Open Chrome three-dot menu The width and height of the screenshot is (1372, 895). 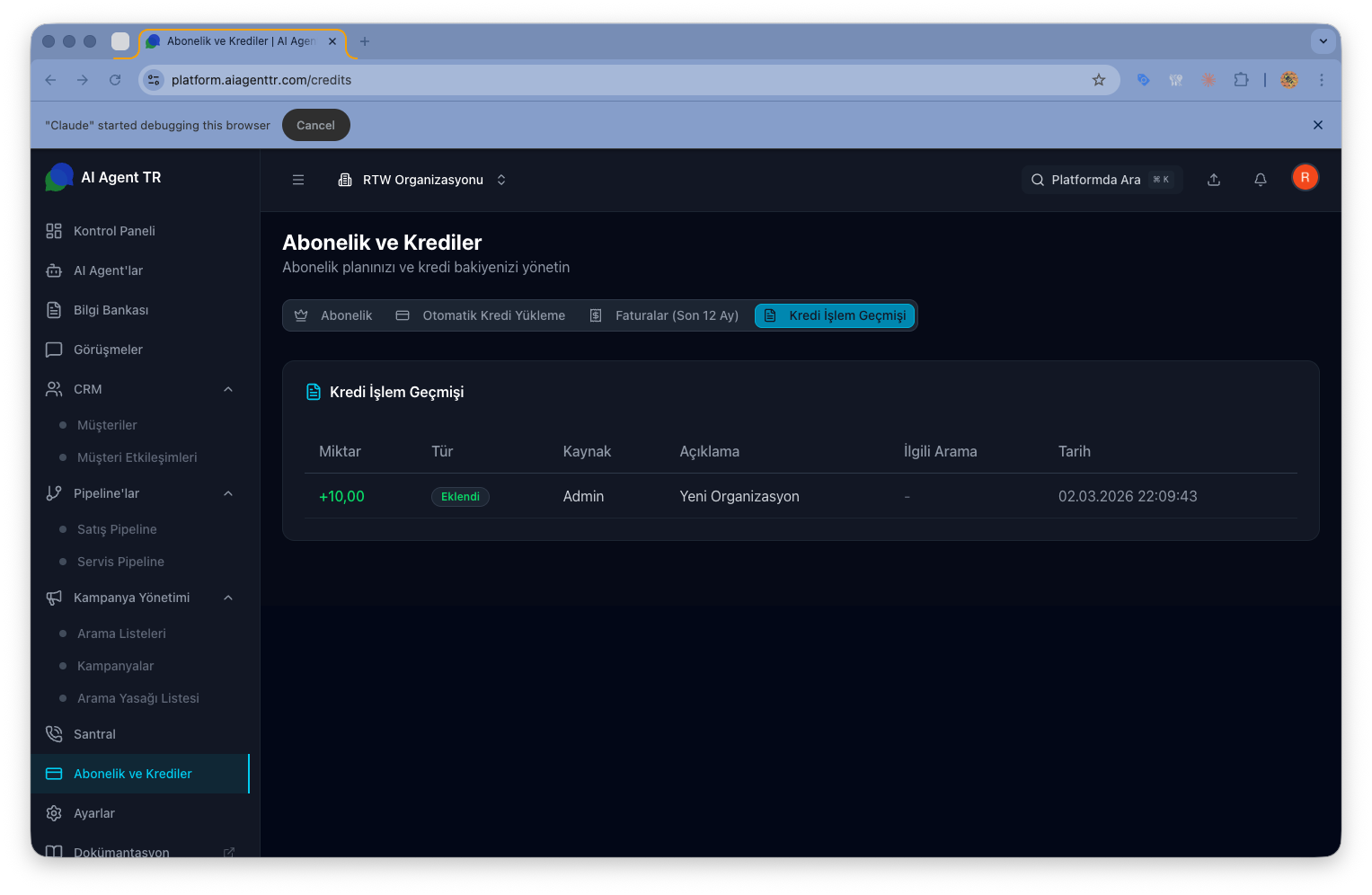click(x=1322, y=80)
